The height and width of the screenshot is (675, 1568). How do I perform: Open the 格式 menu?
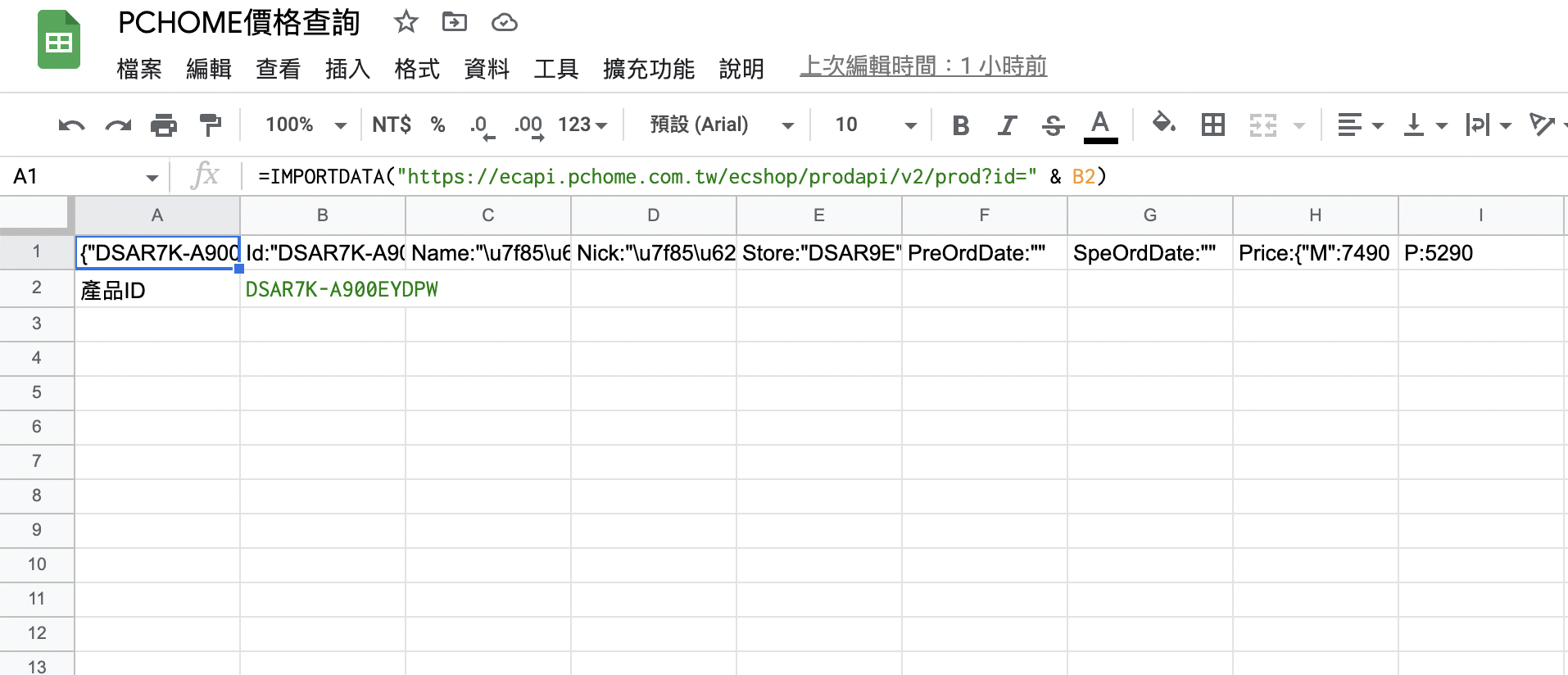coord(417,69)
